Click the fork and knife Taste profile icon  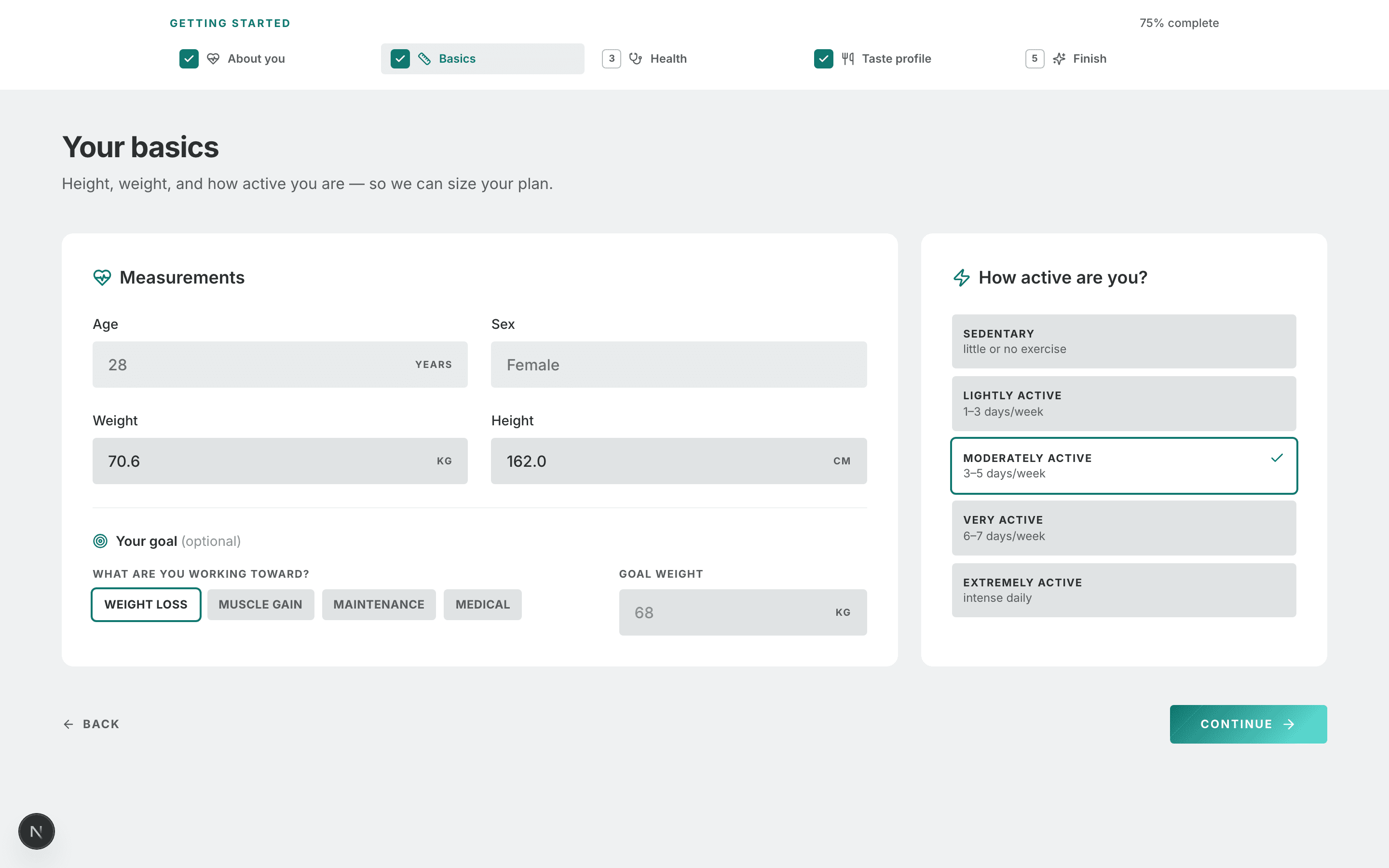point(847,58)
